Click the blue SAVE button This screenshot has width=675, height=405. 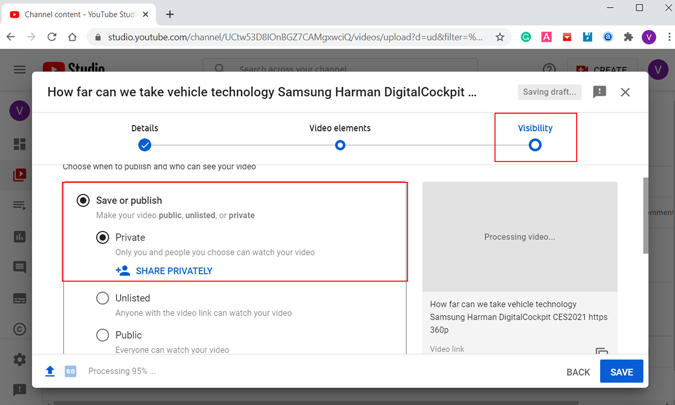(621, 371)
